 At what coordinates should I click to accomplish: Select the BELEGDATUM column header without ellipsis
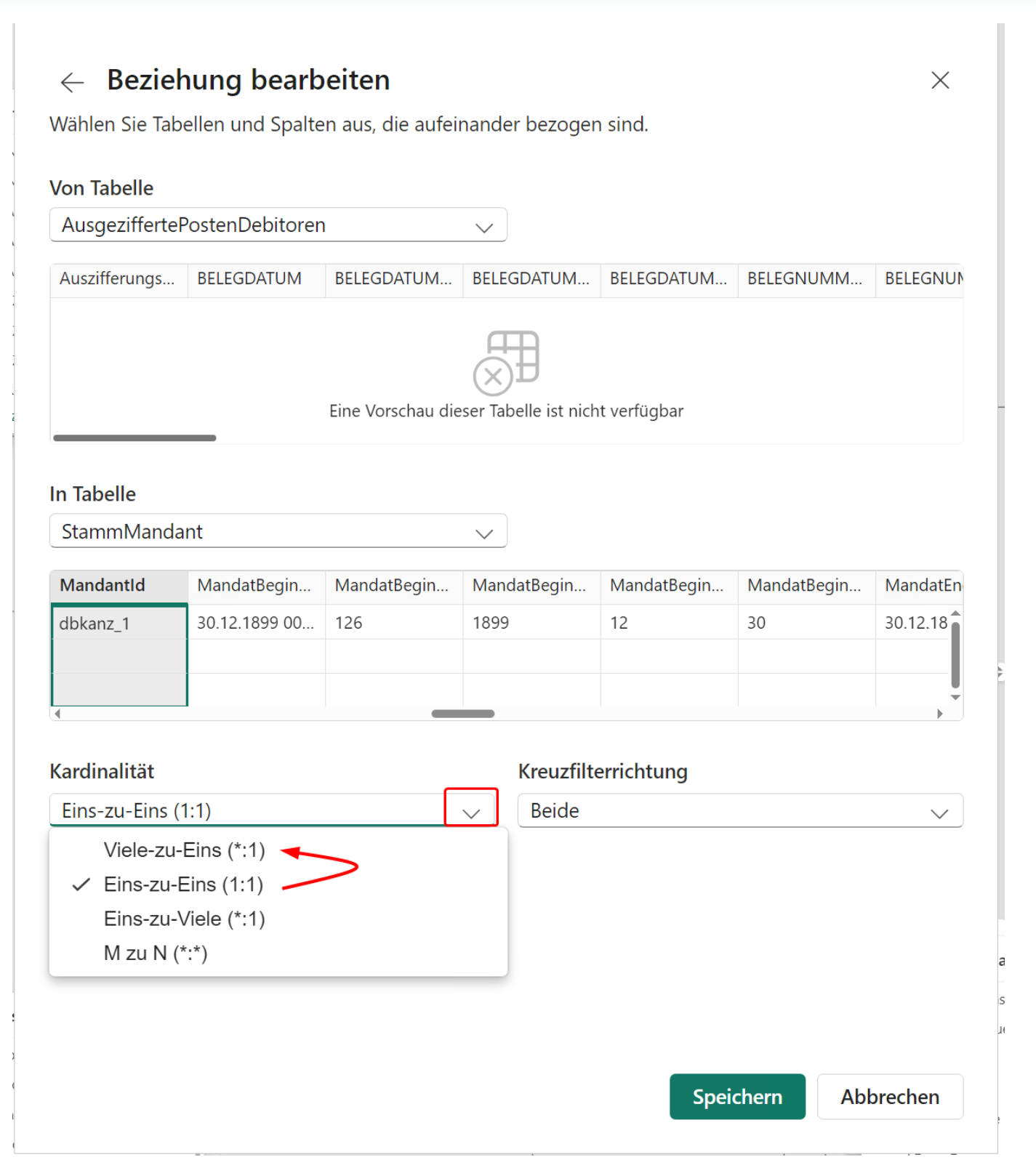(257, 279)
